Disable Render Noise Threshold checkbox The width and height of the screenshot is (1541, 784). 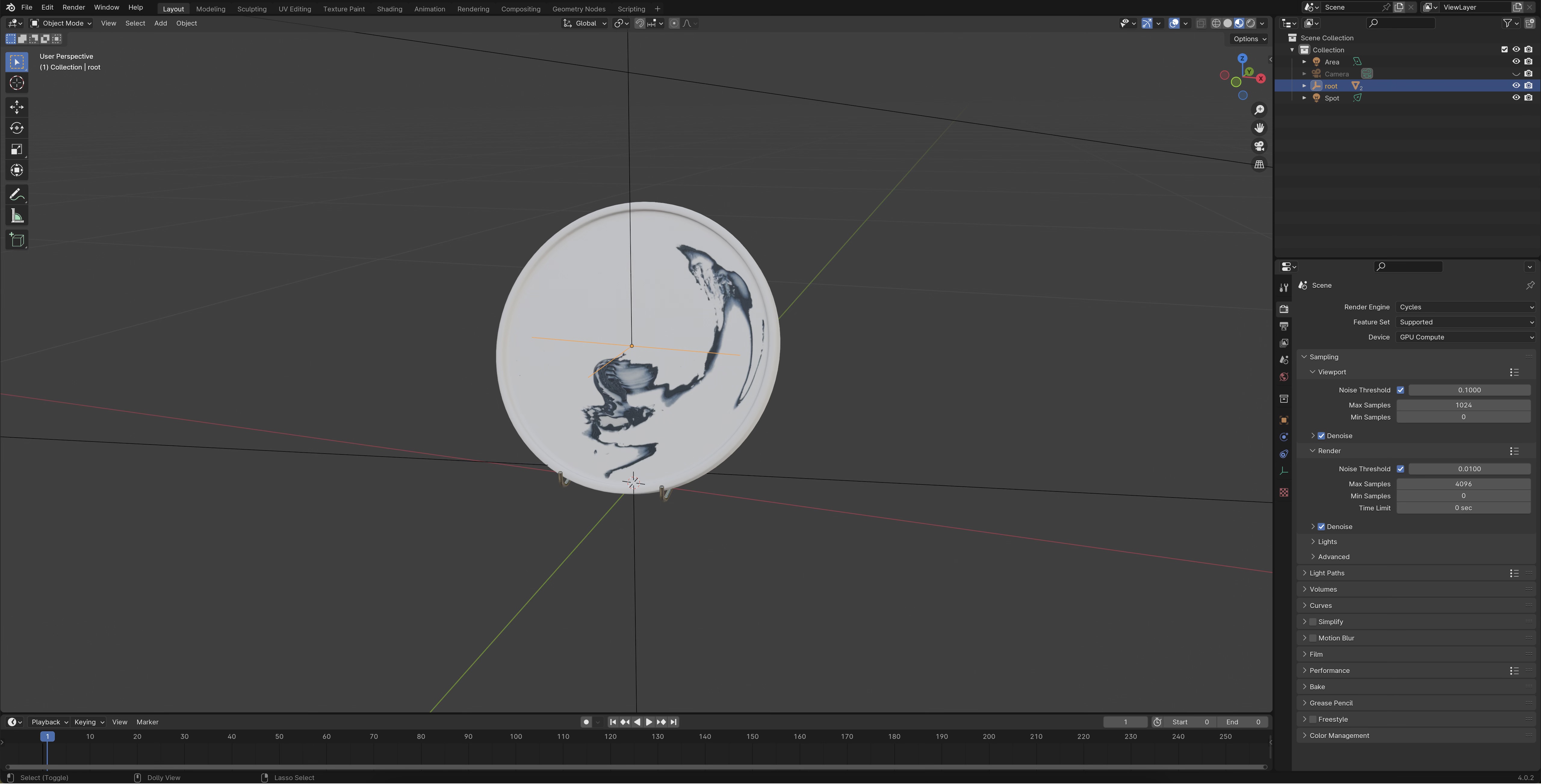1400,469
